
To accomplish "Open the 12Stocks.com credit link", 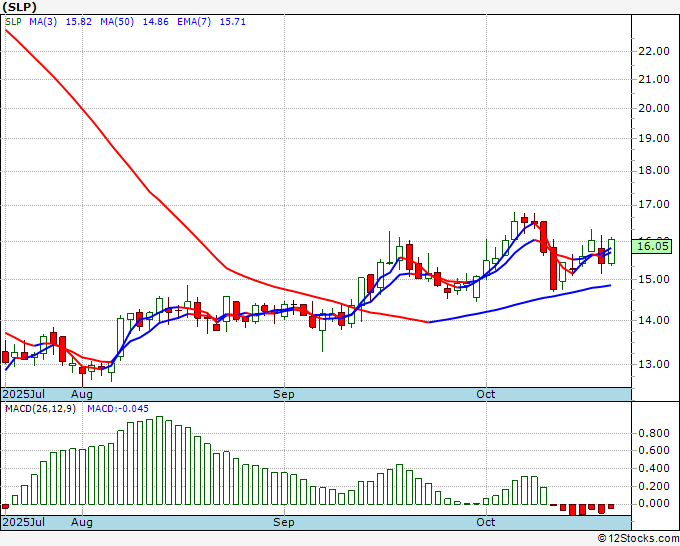I will 638,539.
